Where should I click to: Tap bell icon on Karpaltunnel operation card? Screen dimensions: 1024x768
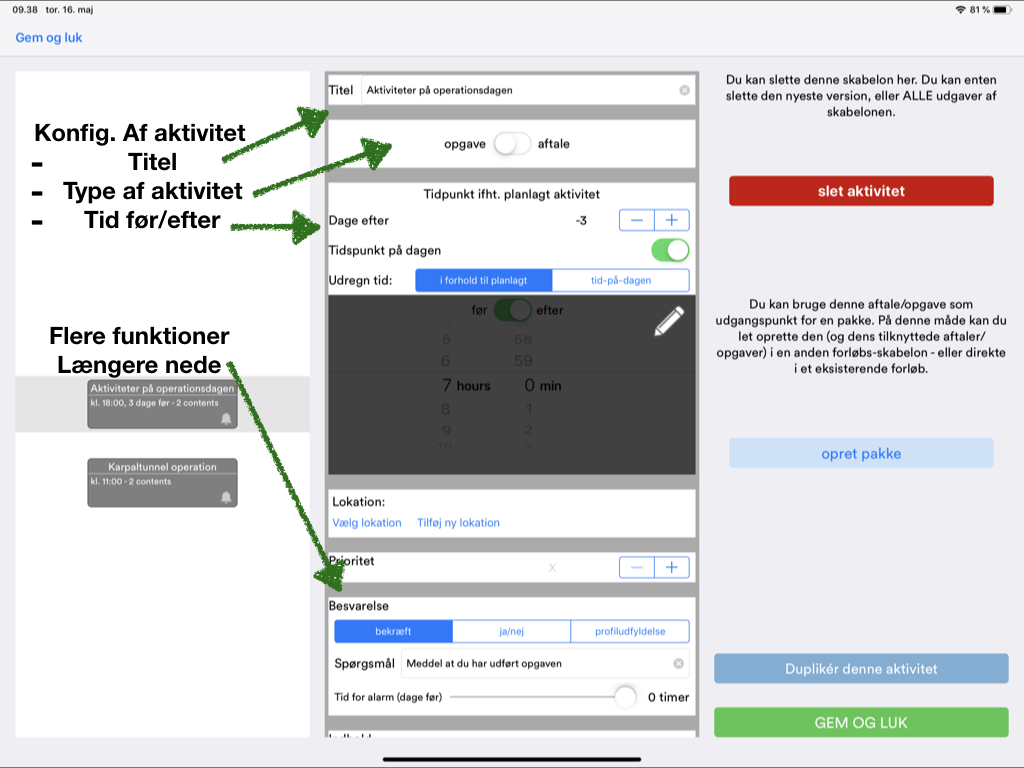226,498
